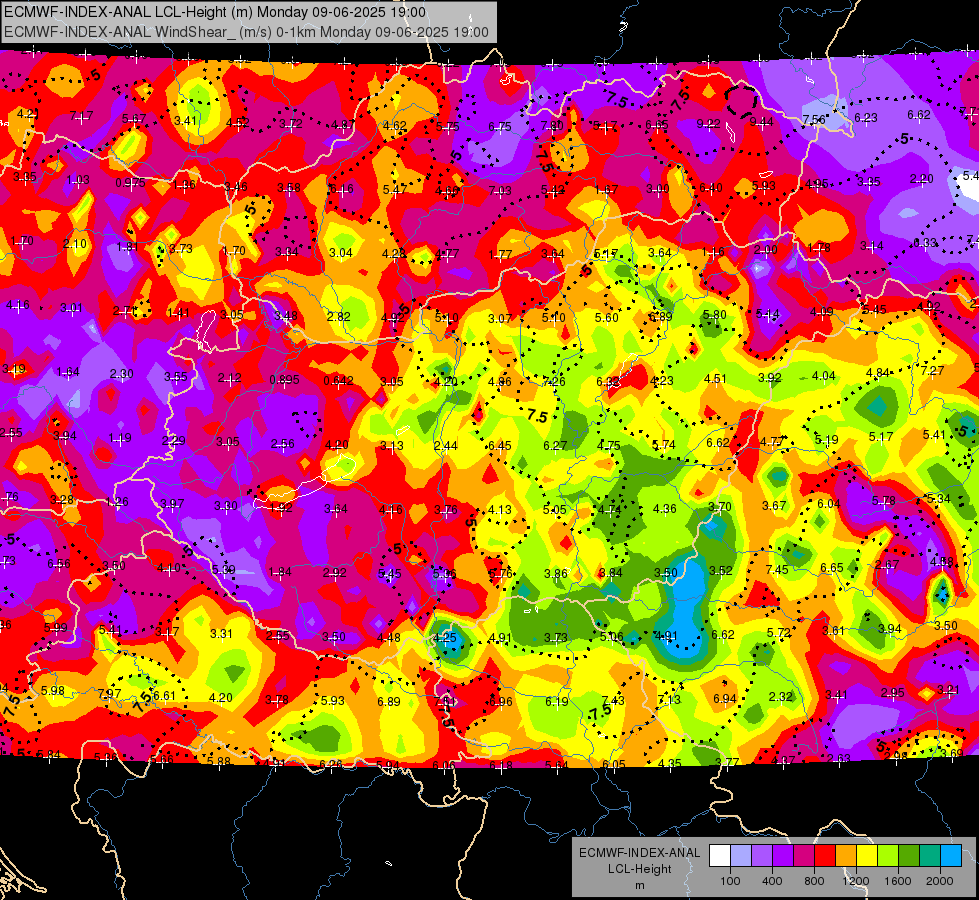Image resolution: width=979 pixels, height=900 pixels.
Task: Click the wind shear value 6.23
Action: point(866,117)
